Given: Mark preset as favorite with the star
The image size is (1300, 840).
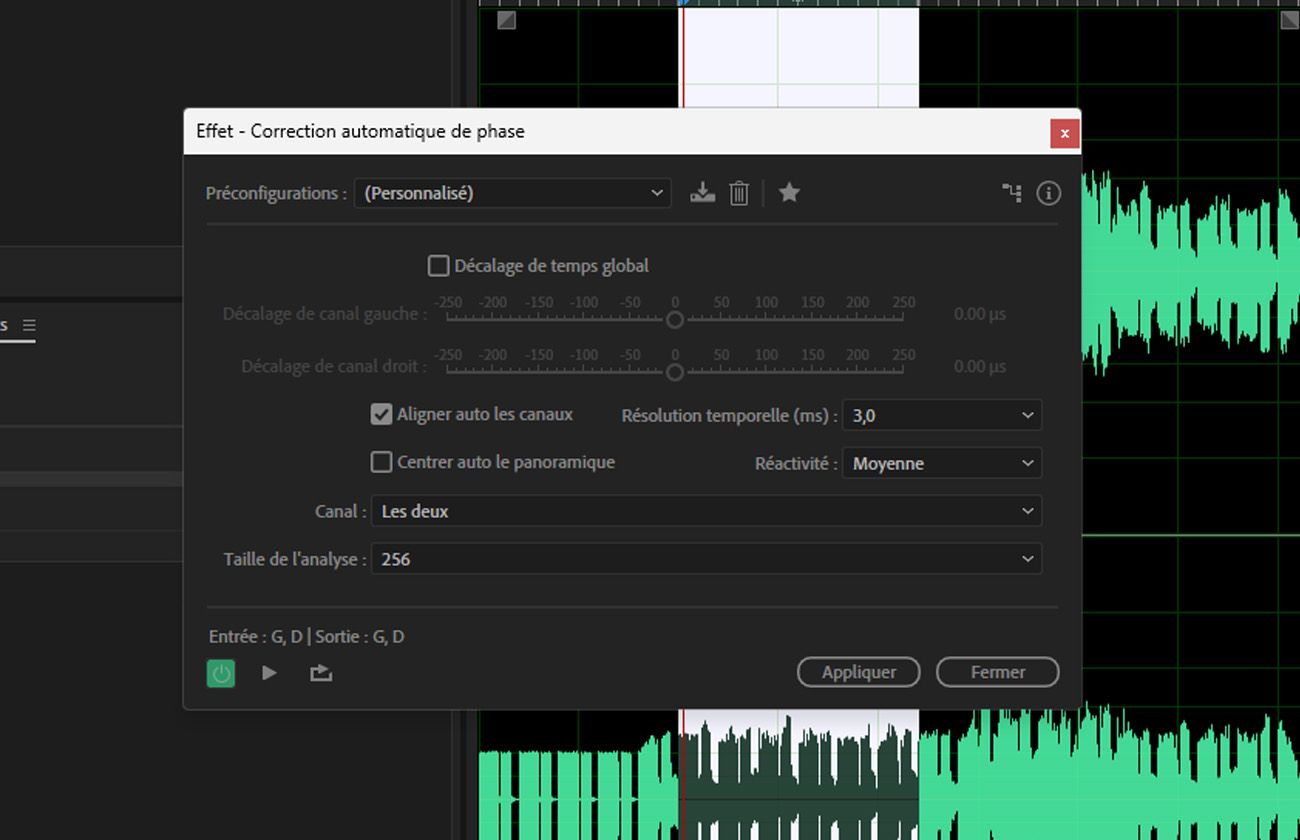Looking at the screenshot, I should click(x=789, y=193).
